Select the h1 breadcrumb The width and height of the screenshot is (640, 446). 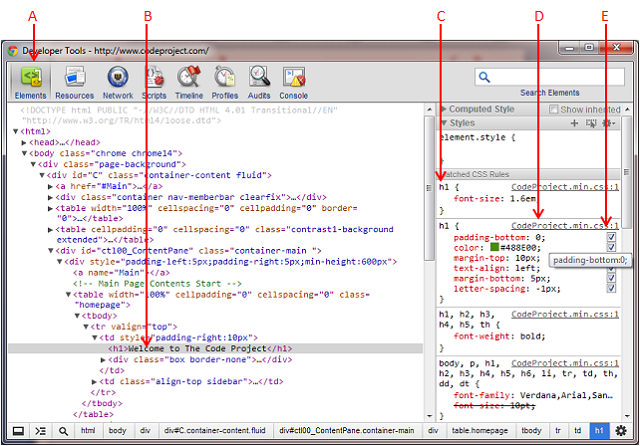[x=599, y=431]
